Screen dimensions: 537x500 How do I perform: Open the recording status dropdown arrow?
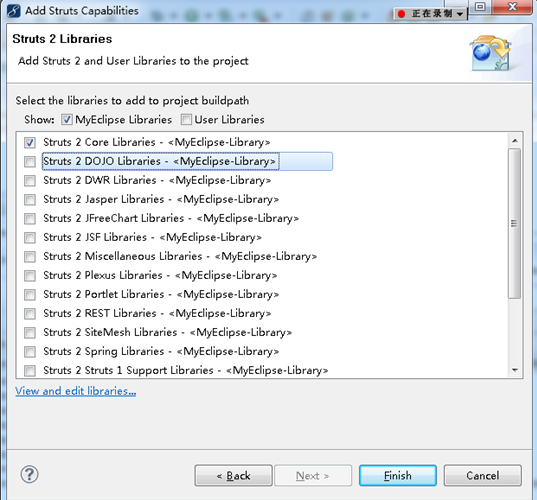[460, 14]
